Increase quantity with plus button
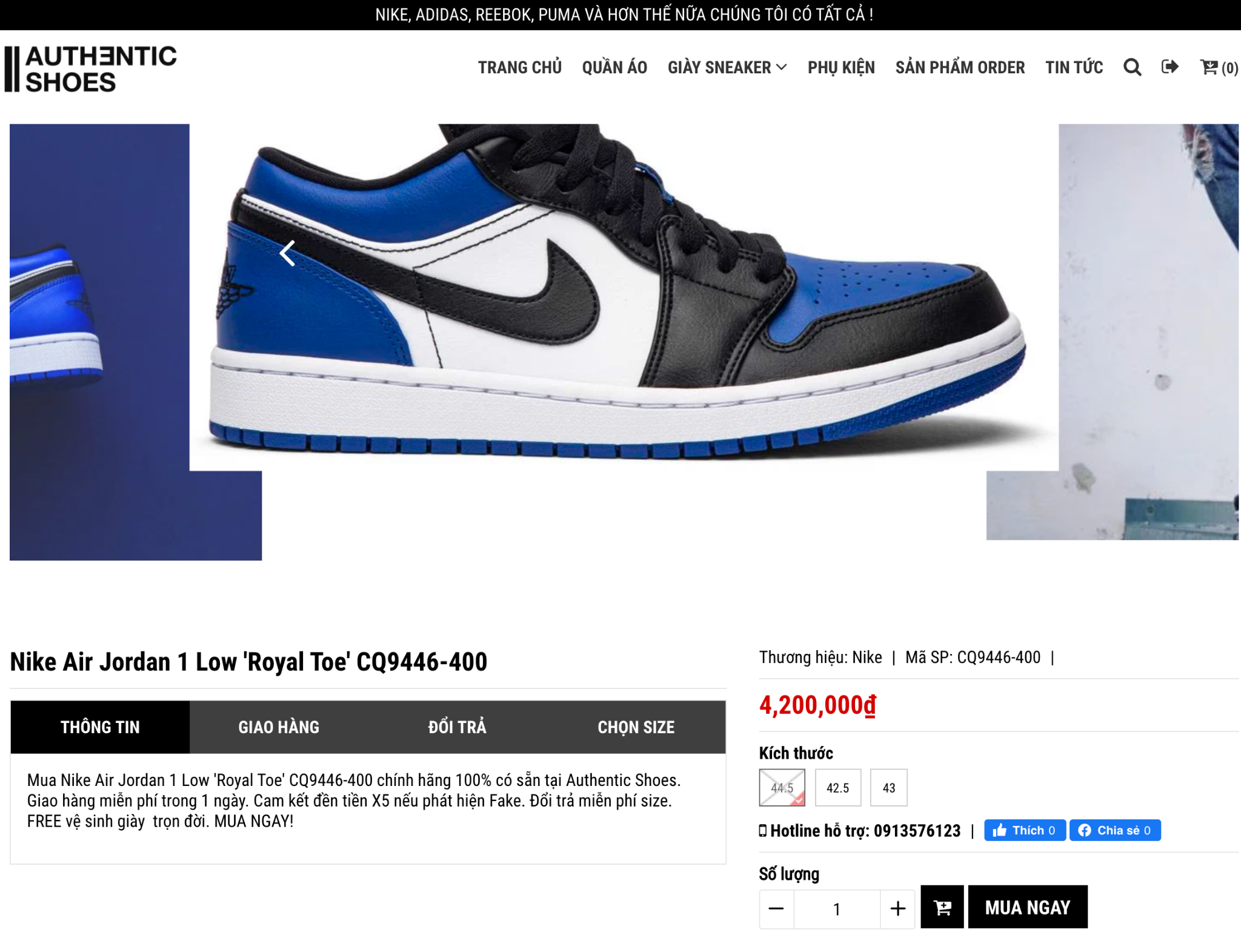The width and height of the screenshot is (1241, 952). tap(897, 908)
